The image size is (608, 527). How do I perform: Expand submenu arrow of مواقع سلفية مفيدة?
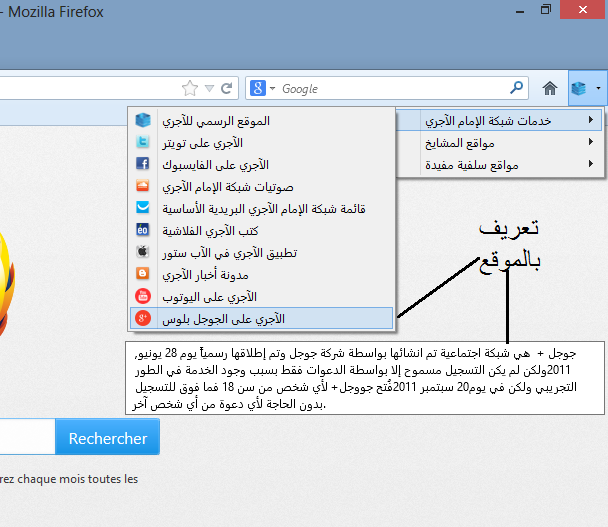pos(591,164)
